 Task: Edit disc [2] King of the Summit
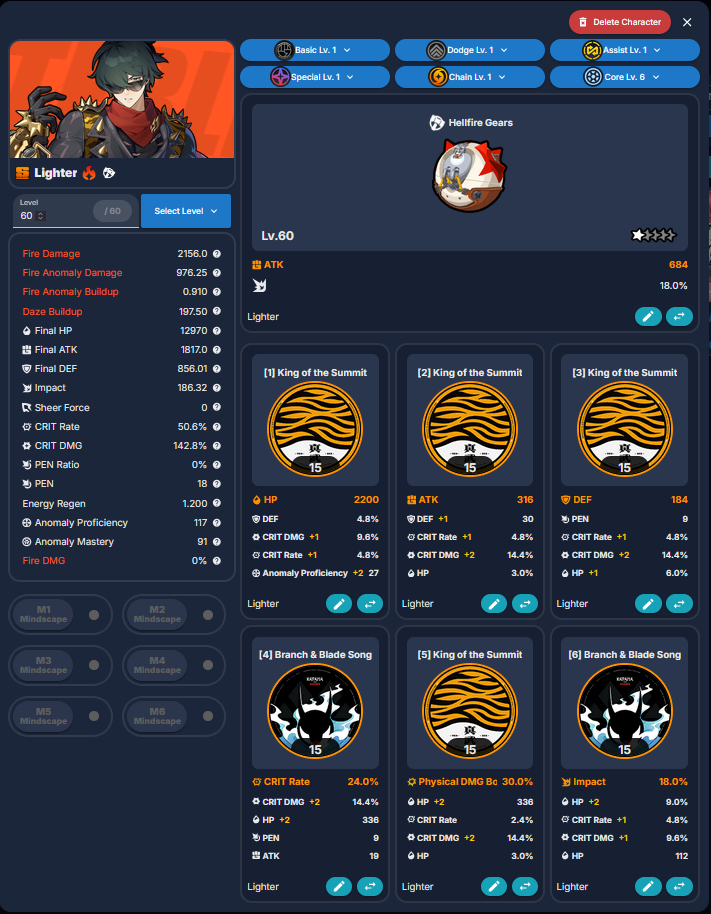point(494,604)
